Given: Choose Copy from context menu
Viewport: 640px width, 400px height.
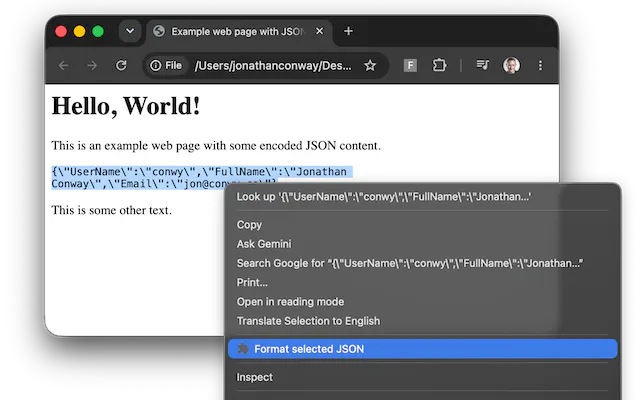Looking at the screenshot, I should [423, 224].
